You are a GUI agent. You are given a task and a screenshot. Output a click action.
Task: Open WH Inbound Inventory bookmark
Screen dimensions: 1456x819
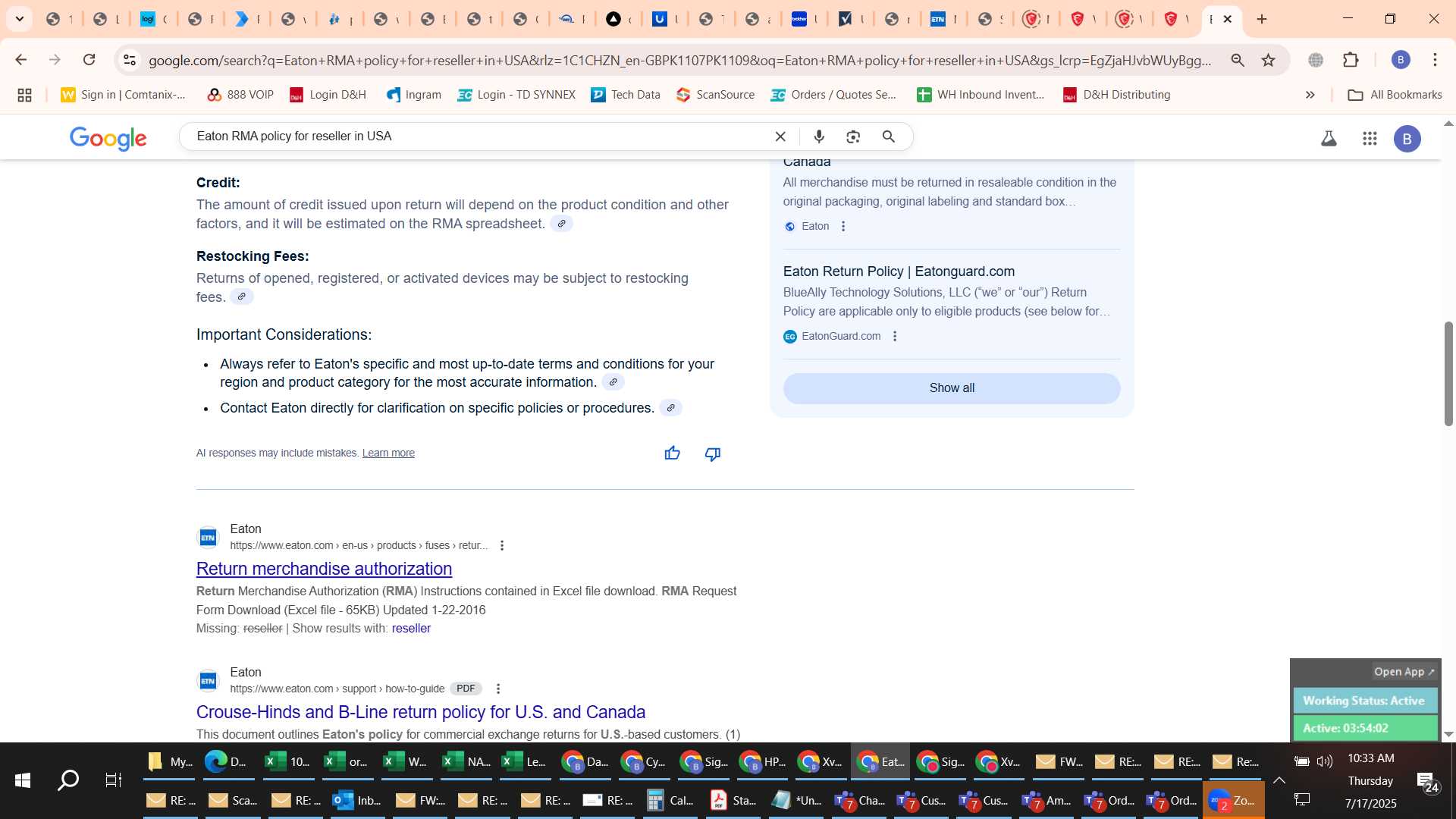point(981,95)
